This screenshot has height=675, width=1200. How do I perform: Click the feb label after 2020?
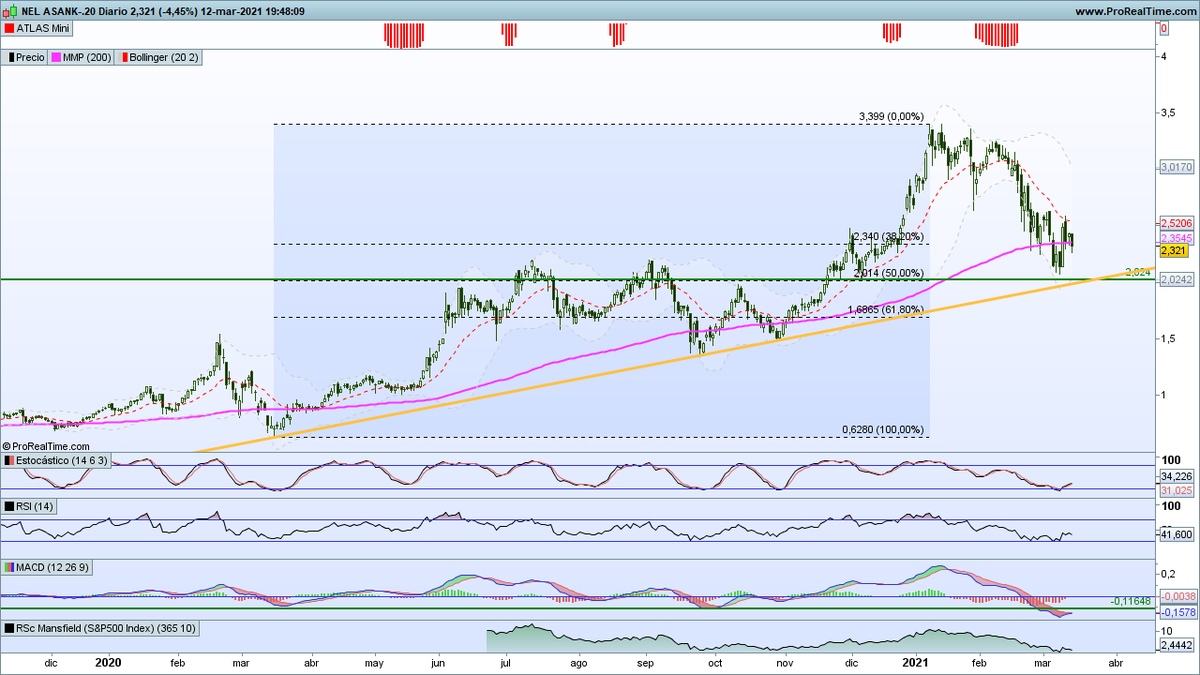coord(177,663)
